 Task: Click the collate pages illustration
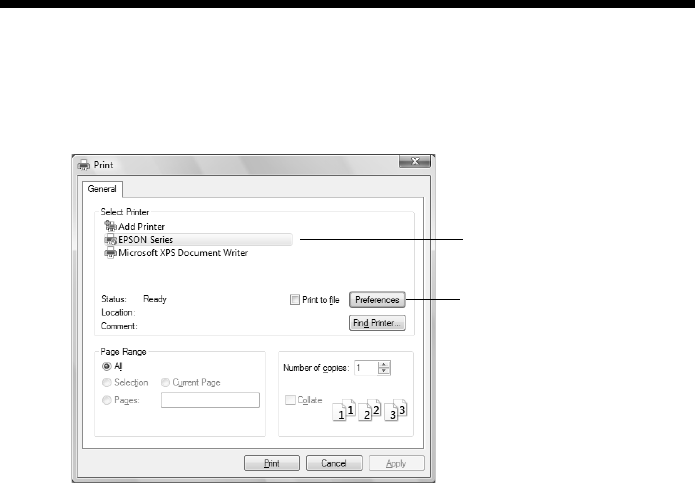click(369, 410)
